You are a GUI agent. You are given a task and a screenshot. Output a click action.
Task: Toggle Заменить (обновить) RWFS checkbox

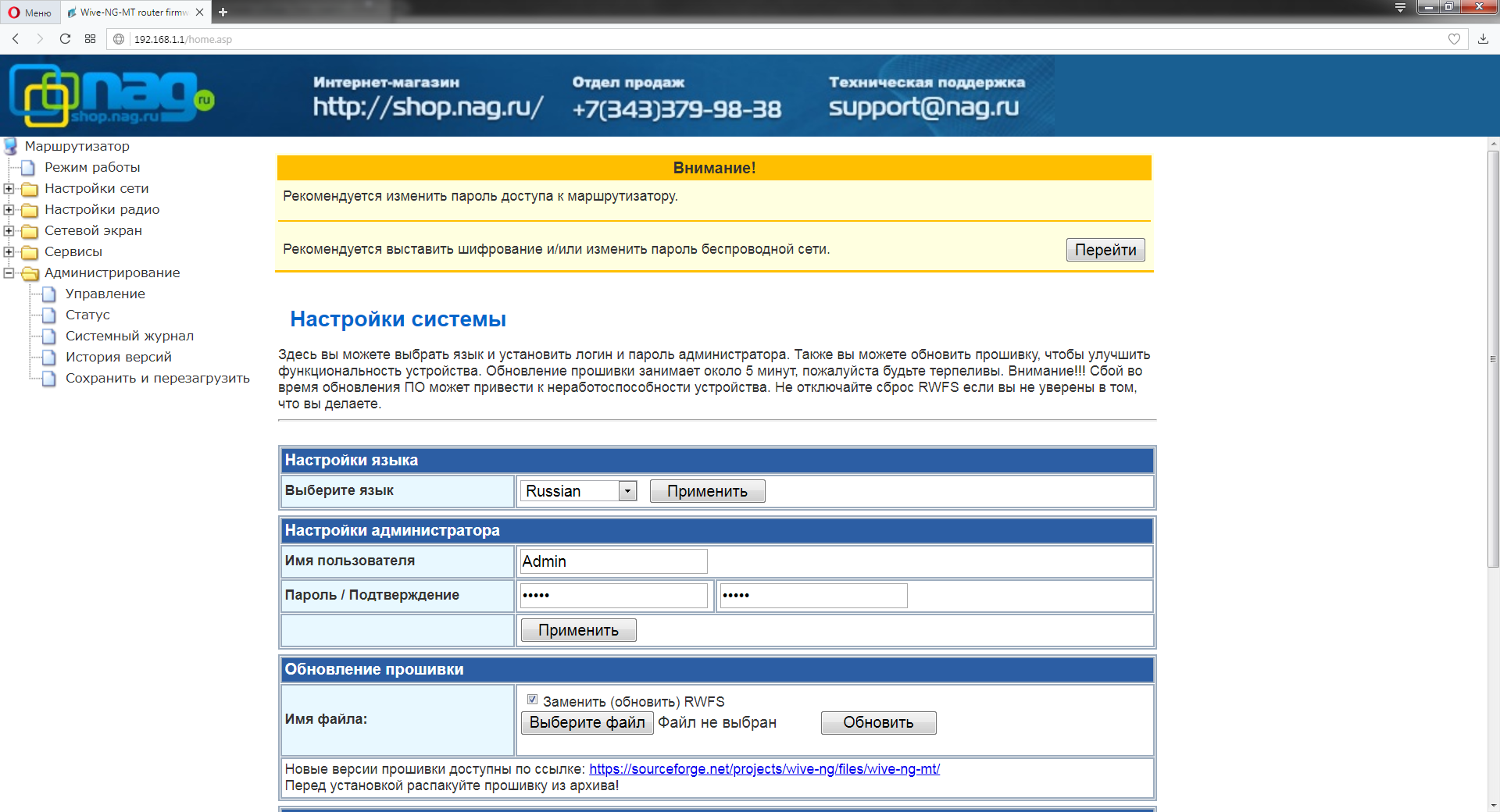pos(532,700)
